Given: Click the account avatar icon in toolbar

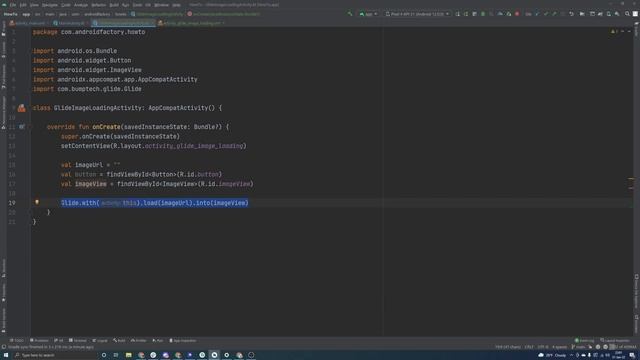Looking at the screenshot, I should 635,14.
